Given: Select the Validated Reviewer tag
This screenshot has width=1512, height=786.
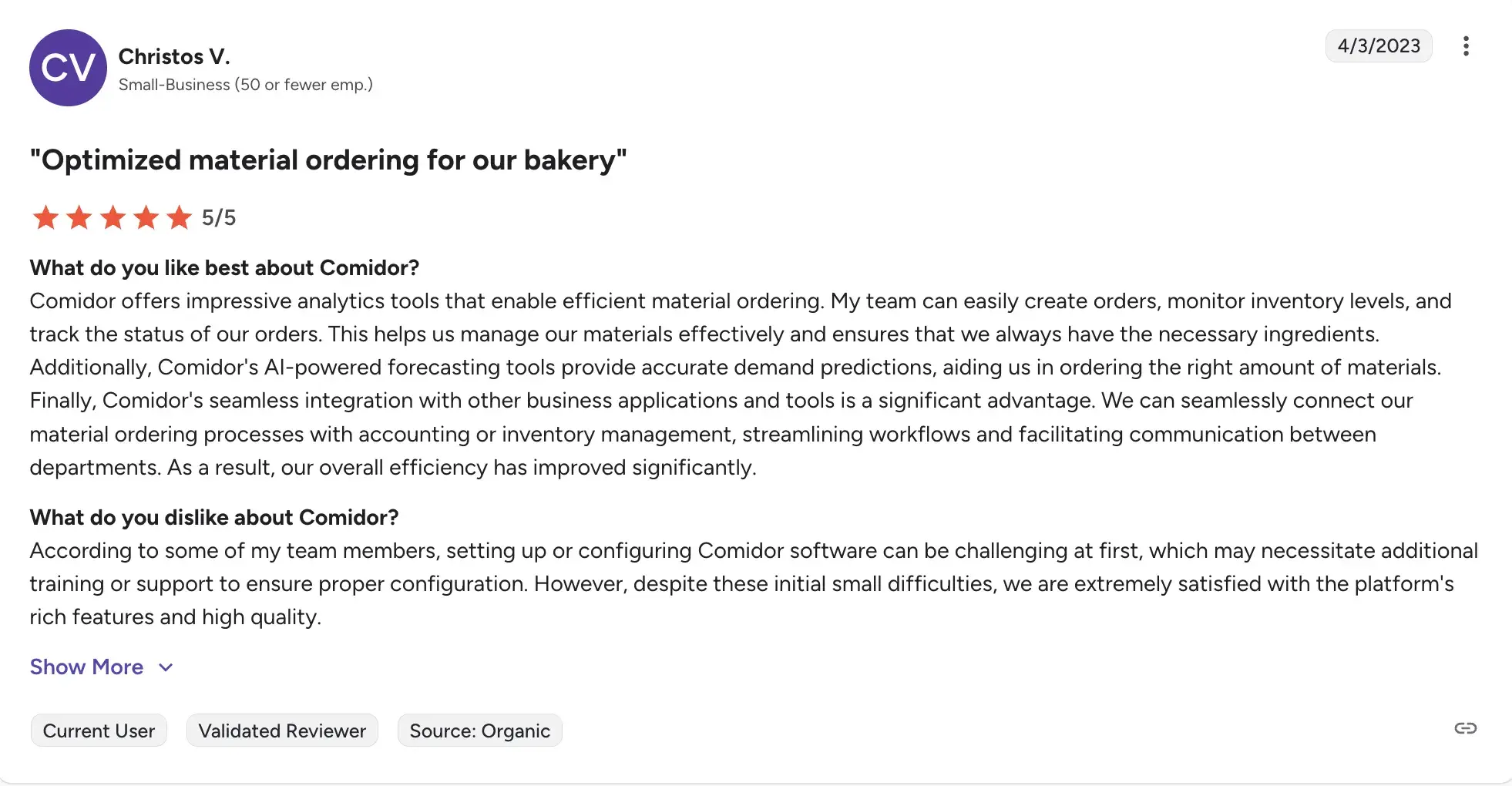Looking at the screenshot, I should coord(282,731).
